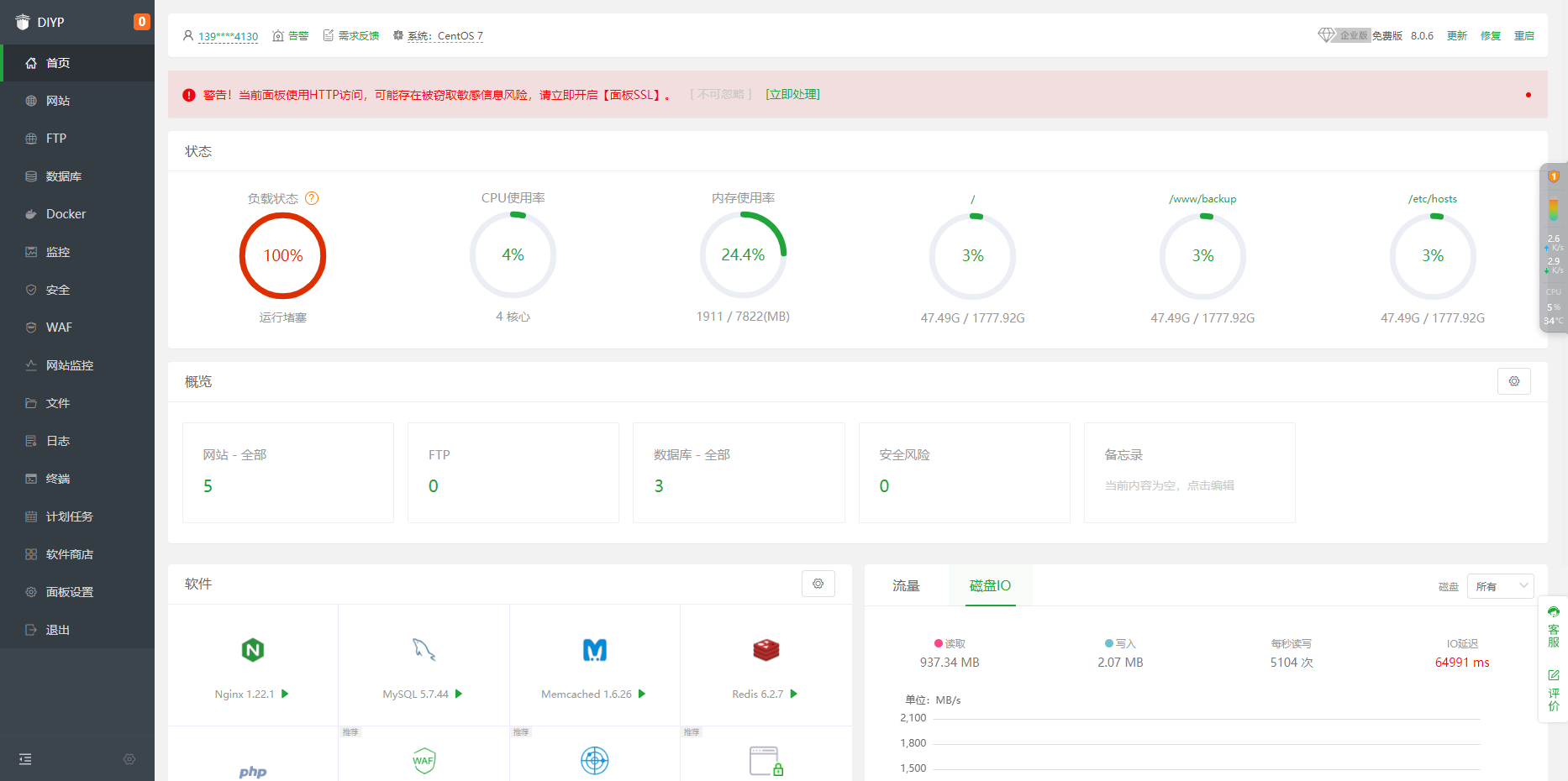This screenshot has width=1568, height=781.
Task: Open sidebar settings gear at bottom
Action: 129,759
